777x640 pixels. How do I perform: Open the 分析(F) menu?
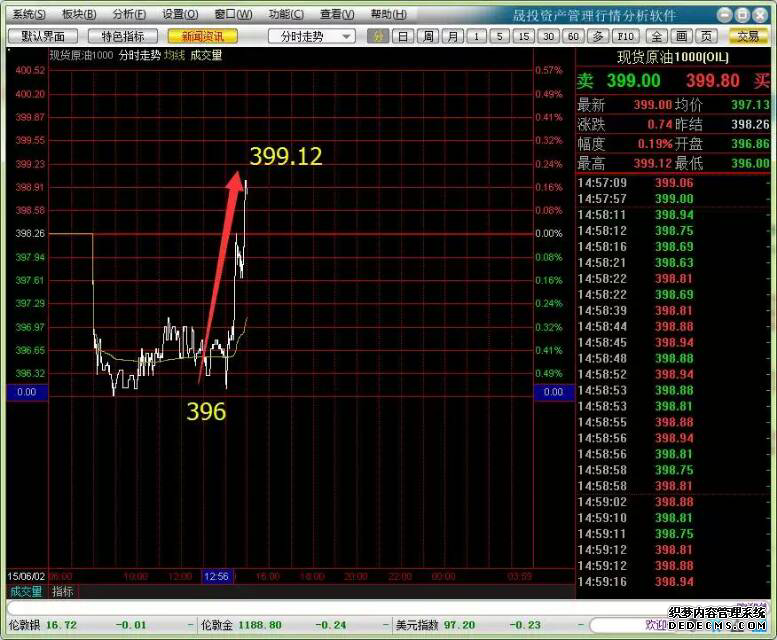click(x=129, y=14)
